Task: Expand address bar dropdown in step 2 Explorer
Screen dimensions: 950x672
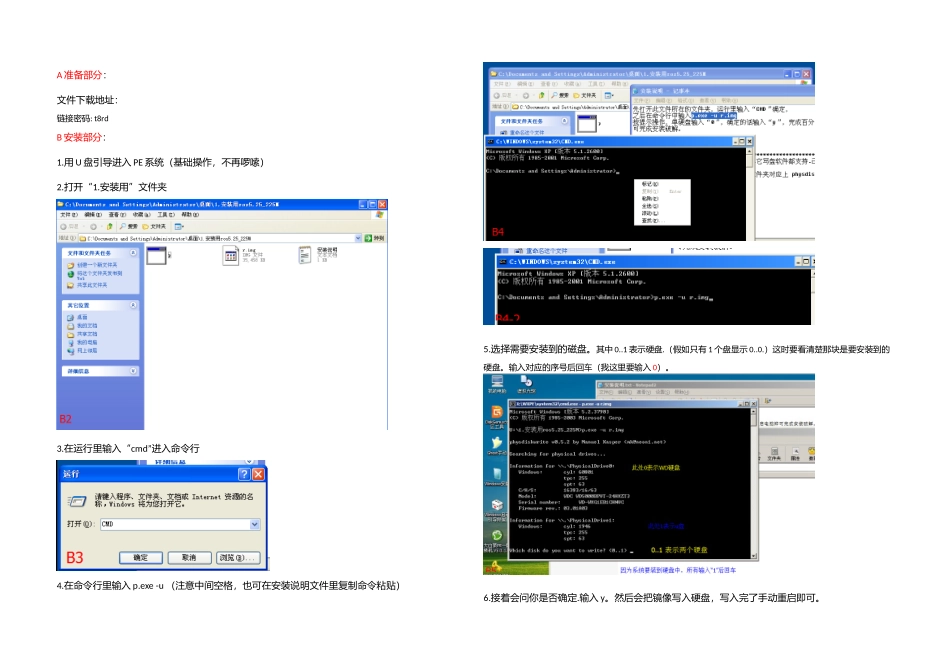Action: (358, 238)
